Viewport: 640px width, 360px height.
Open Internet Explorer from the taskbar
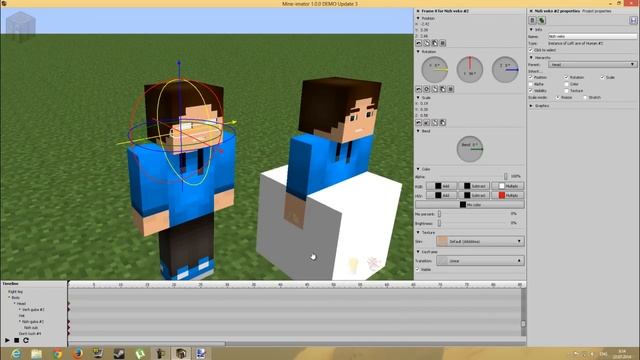[x=16, y=353]
